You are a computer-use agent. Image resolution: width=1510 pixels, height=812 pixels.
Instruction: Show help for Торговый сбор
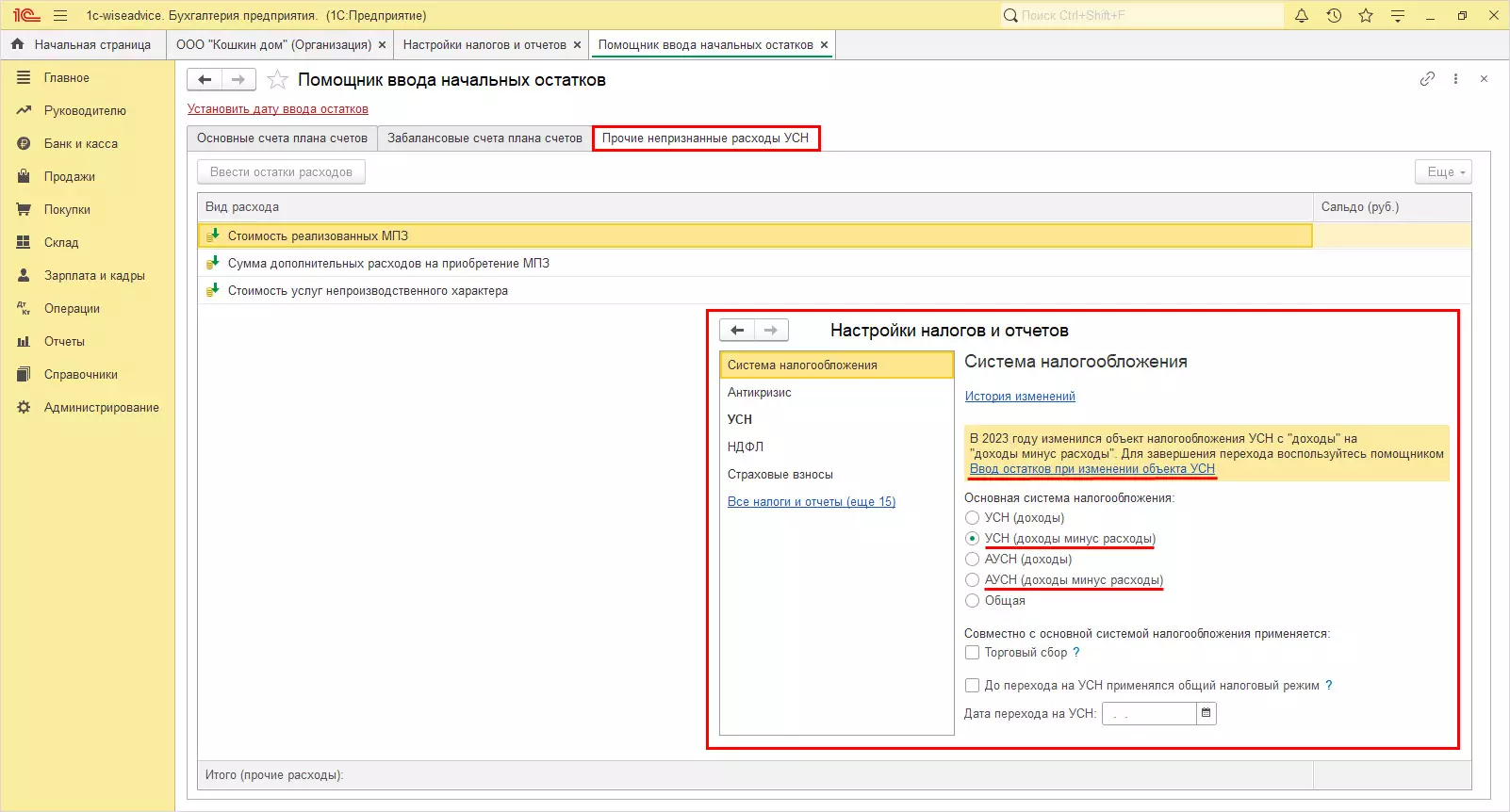(x=1076, y=652)
